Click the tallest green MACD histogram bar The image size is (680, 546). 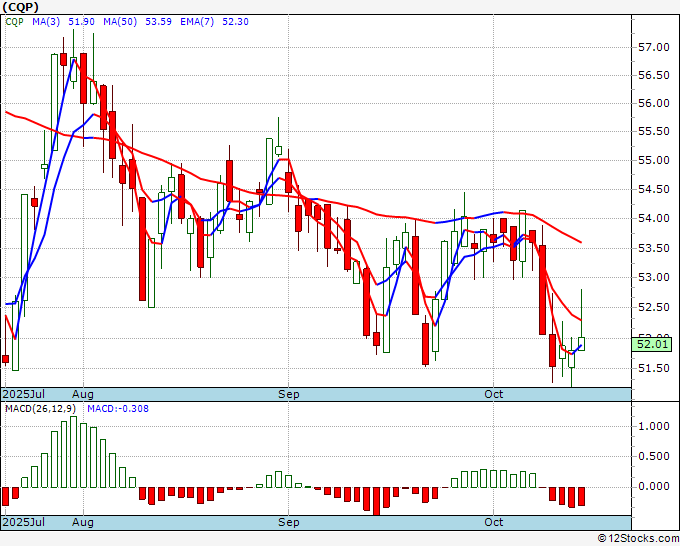(73, 452)
